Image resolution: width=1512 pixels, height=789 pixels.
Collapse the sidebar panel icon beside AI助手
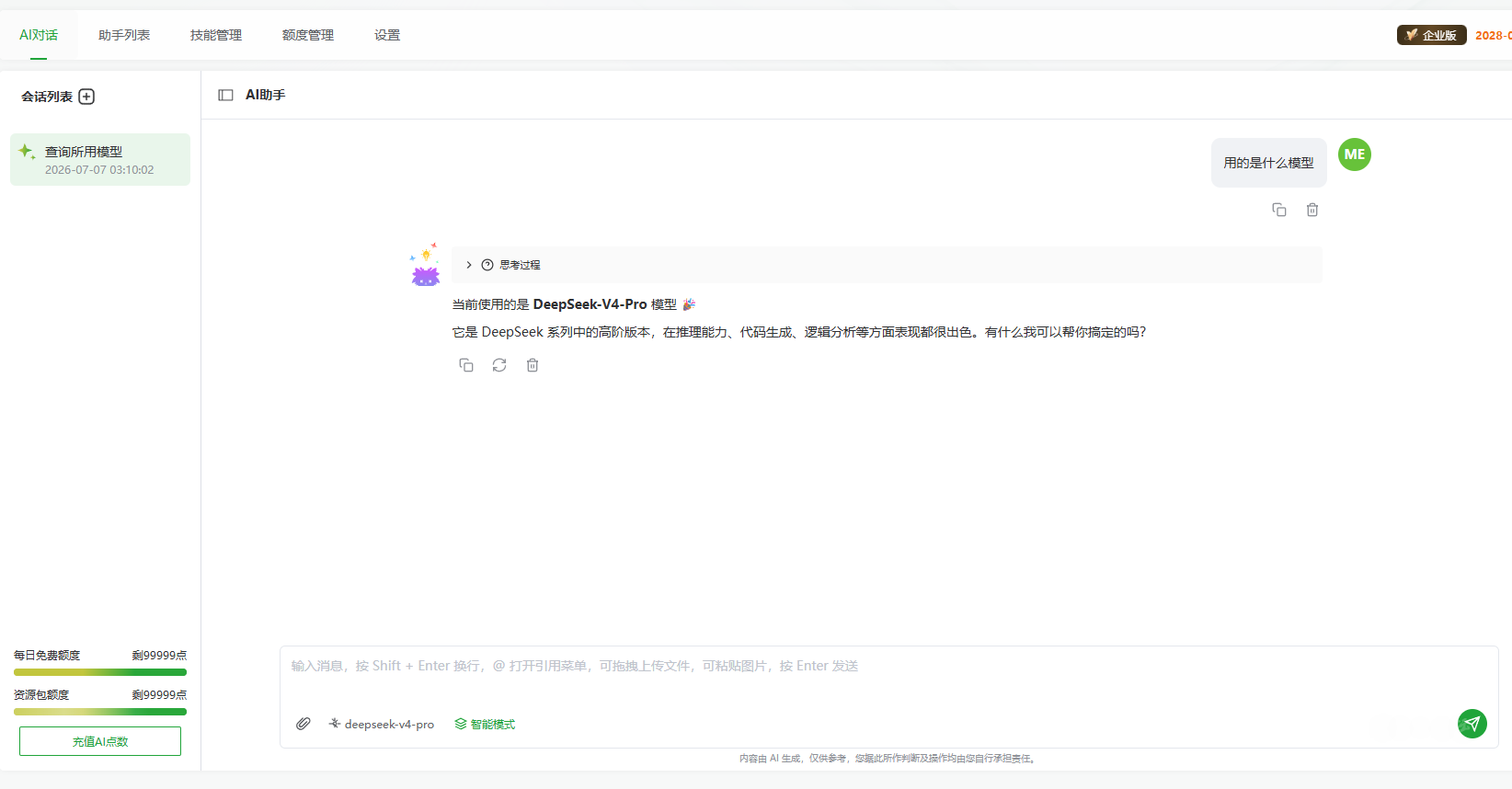[225, 95]
